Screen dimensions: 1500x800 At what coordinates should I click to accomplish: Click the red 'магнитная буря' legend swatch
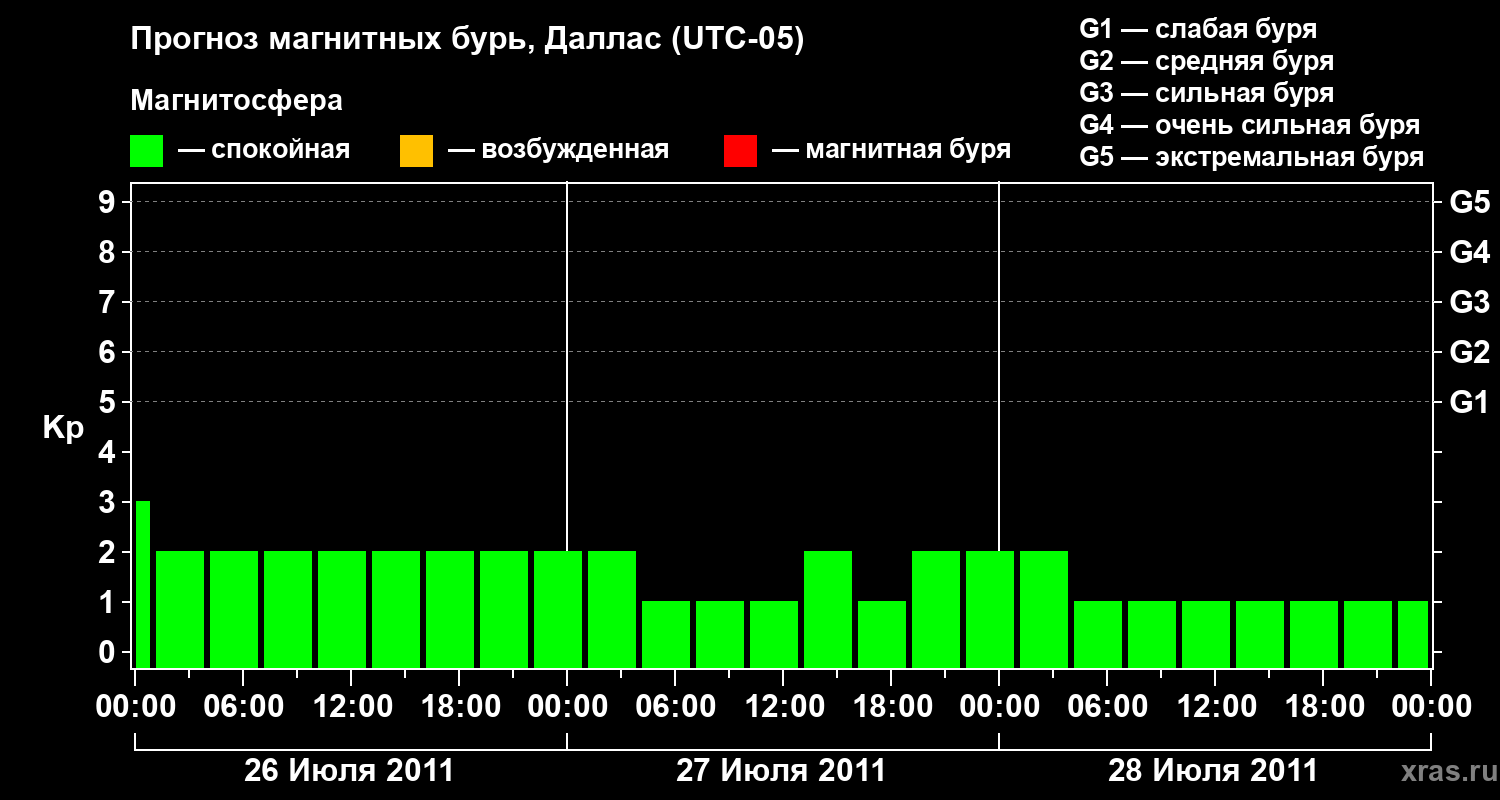click(740, 151)
